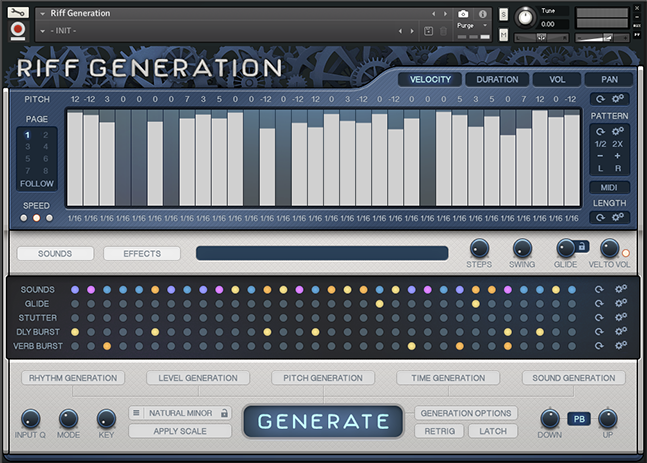Image resolution: width=647 pixels, height=463 pixels.
Task: Randomize the SOUNDS row with gears
Action: pos(621,289)
